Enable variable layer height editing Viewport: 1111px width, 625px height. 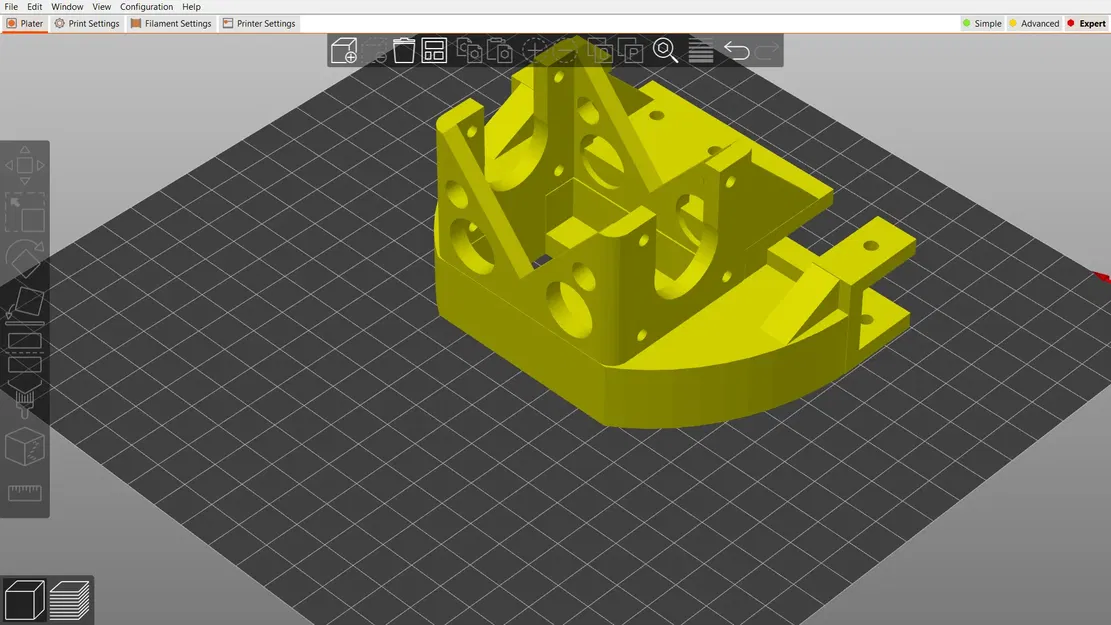[x=700, y=50]
